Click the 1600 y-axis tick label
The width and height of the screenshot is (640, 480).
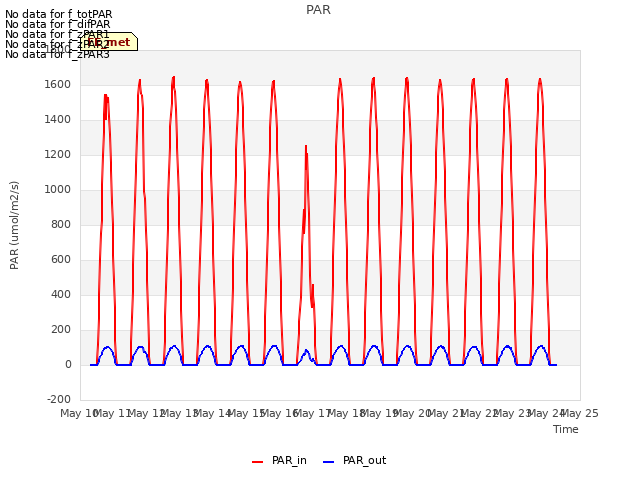(x=58, y=84)
